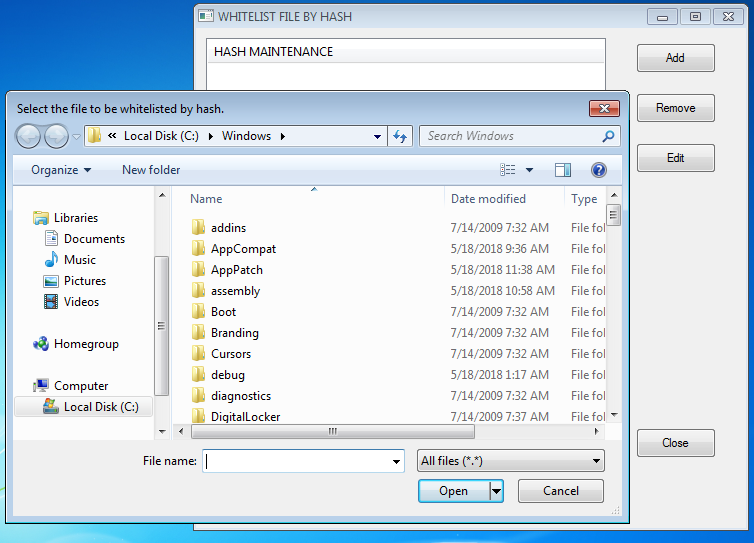Click the file list horizontal scrollbar
This screenshot has height=543, width=754.
333,431
